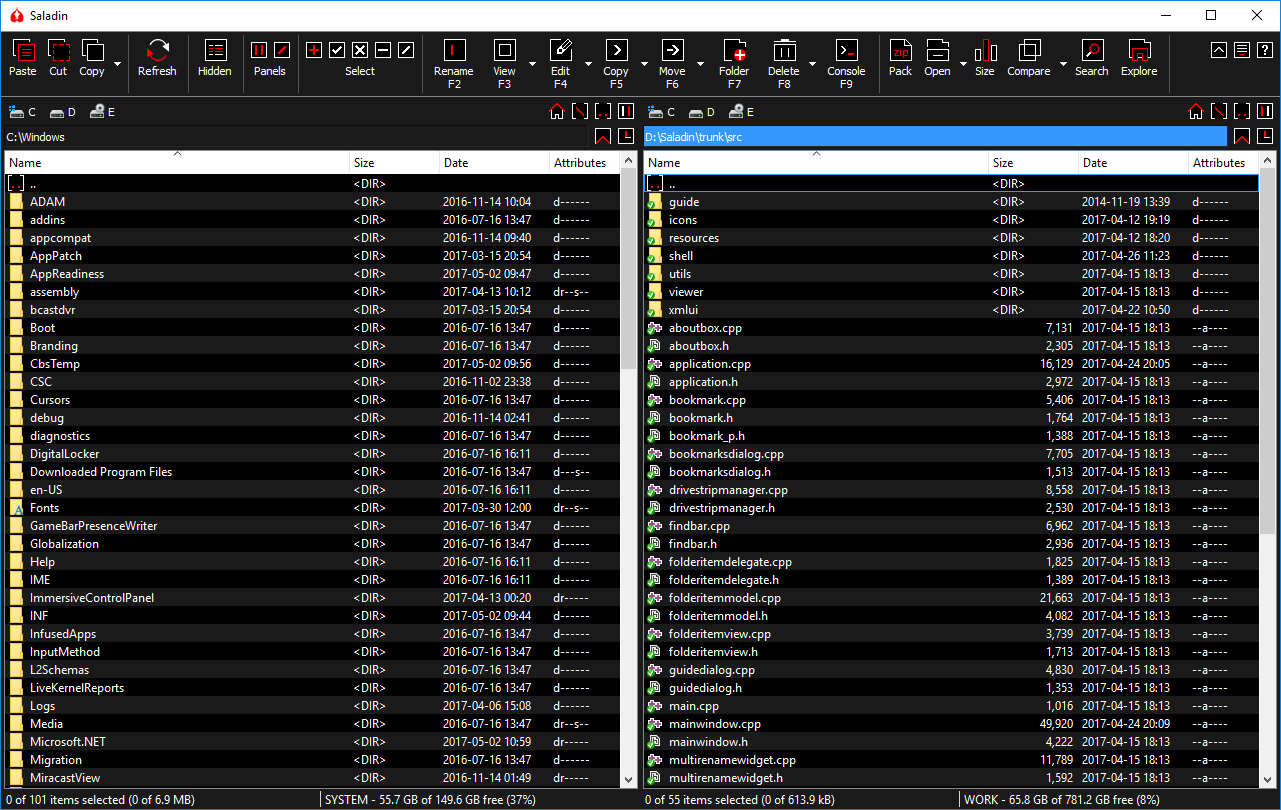Select drive D in the left pane
Screen dimensions: 1281x810
(x=63, y=112)
